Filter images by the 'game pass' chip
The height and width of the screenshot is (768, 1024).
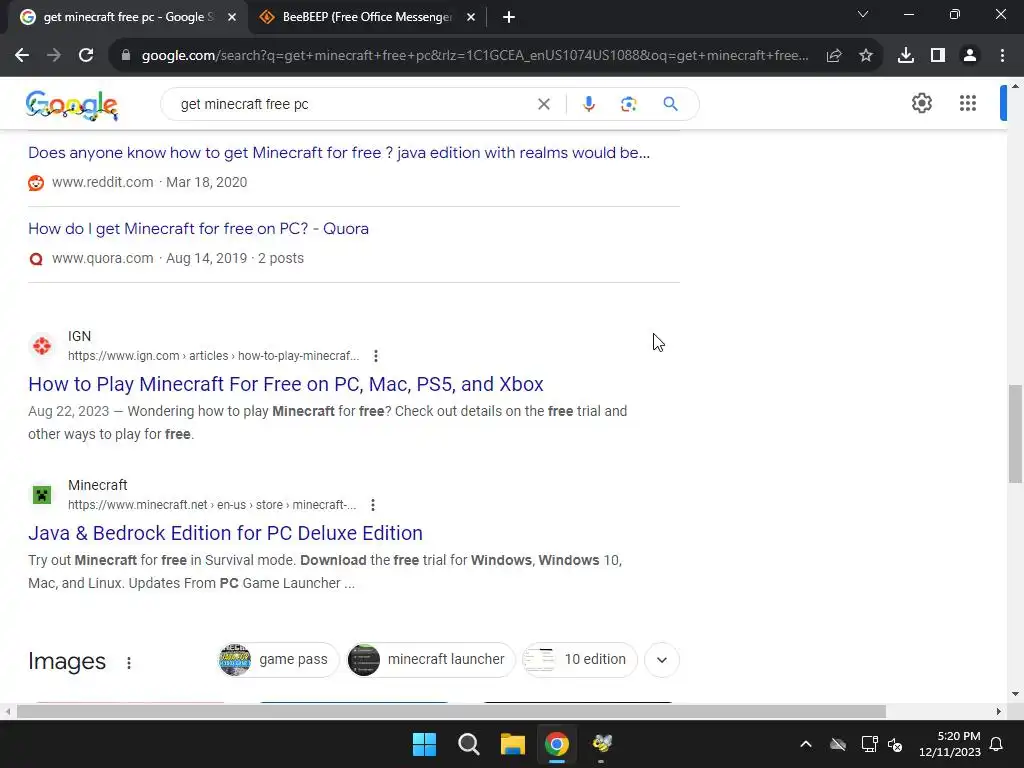pyautogui.click(x=278, y=660)
